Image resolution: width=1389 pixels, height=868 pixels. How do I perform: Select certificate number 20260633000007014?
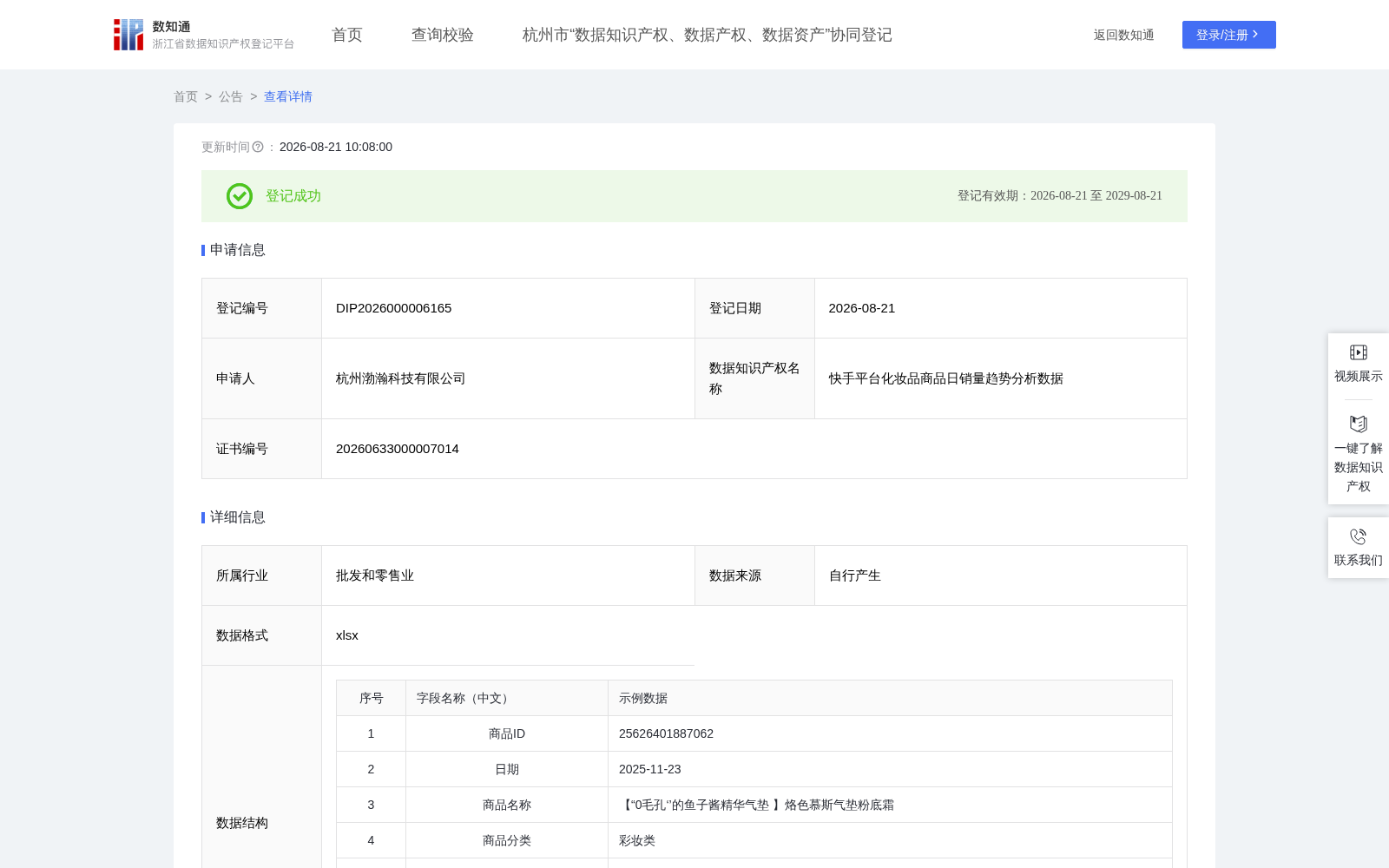pyautogui.click(x=398, y=449)
